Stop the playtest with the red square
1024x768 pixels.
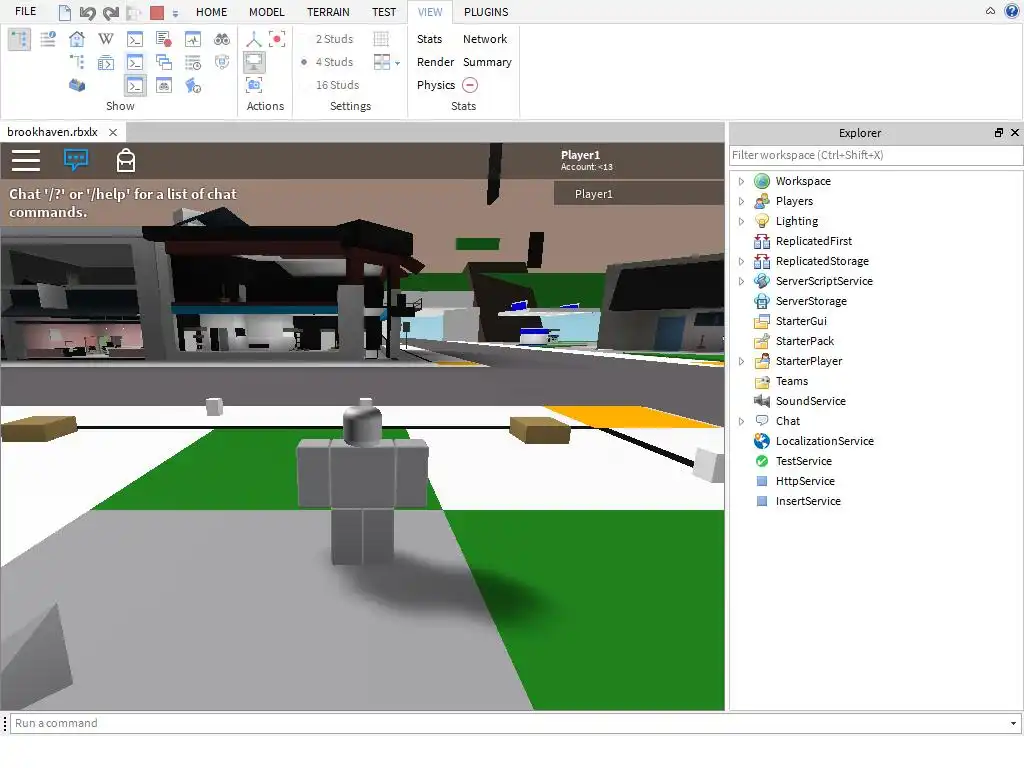click(x=157, y=12)
